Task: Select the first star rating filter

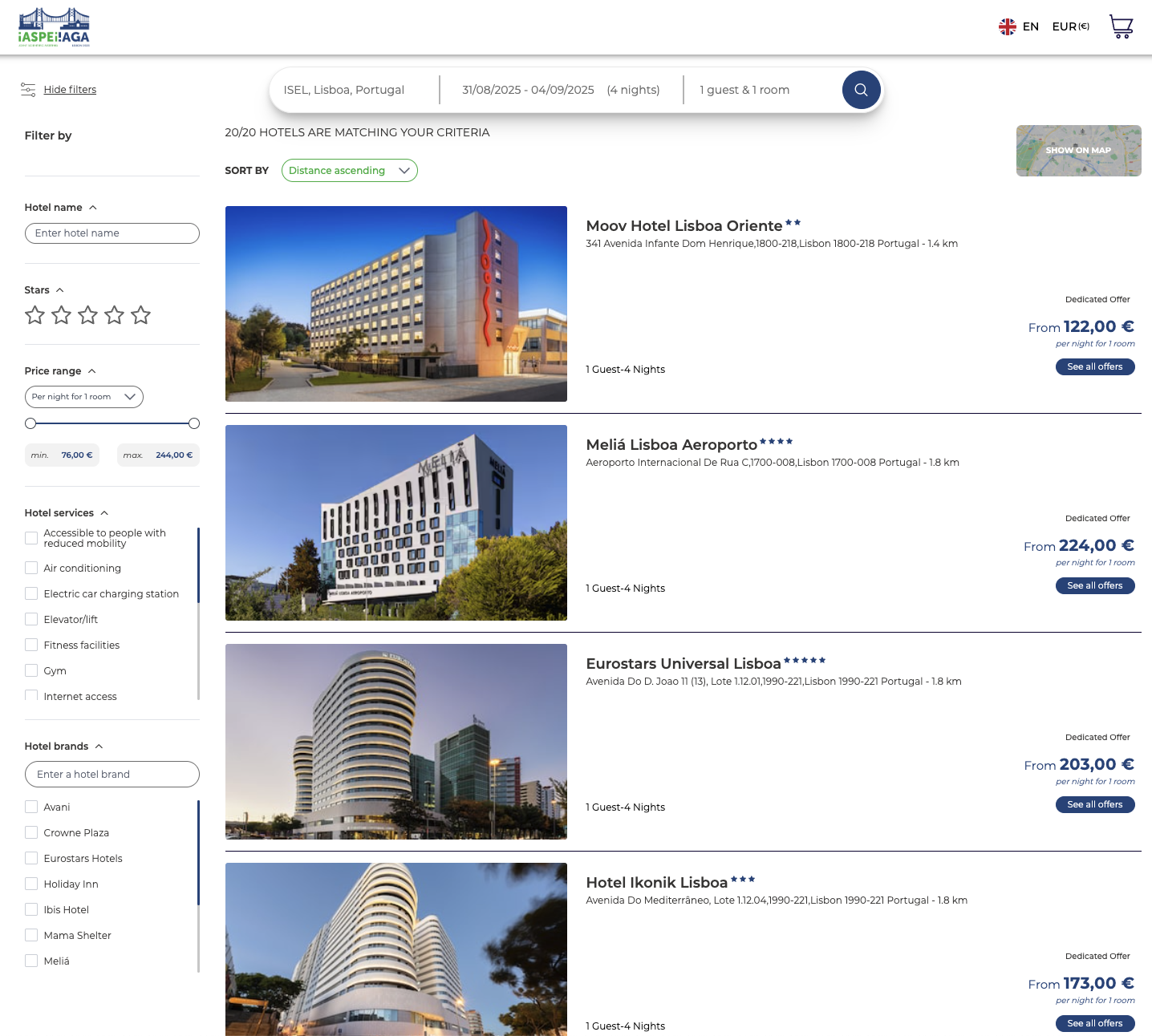Action: [x=34, y=315]
